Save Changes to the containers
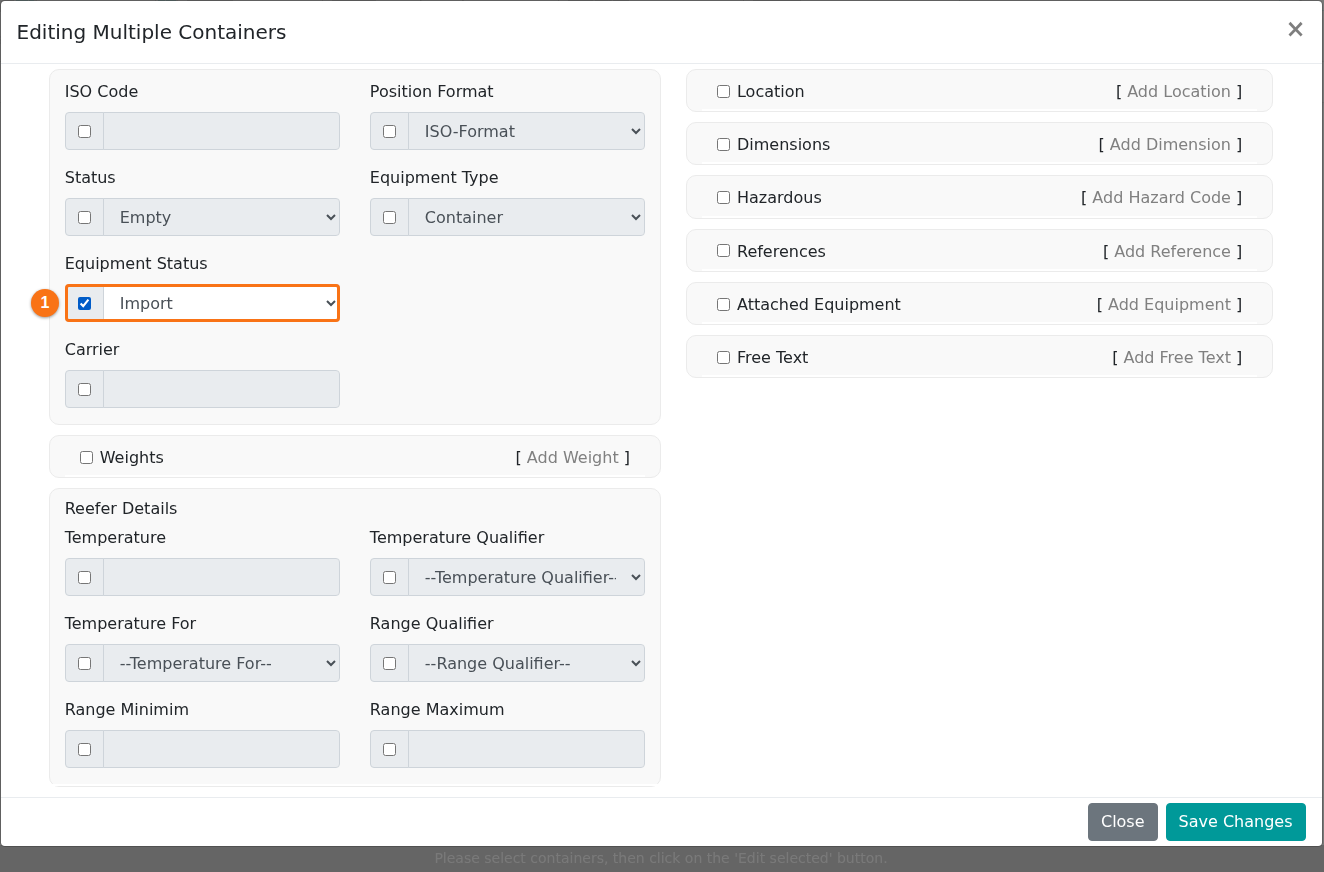Viewport: 1324px width, 872px height. pyautogui.click(x=1235, y=821)
